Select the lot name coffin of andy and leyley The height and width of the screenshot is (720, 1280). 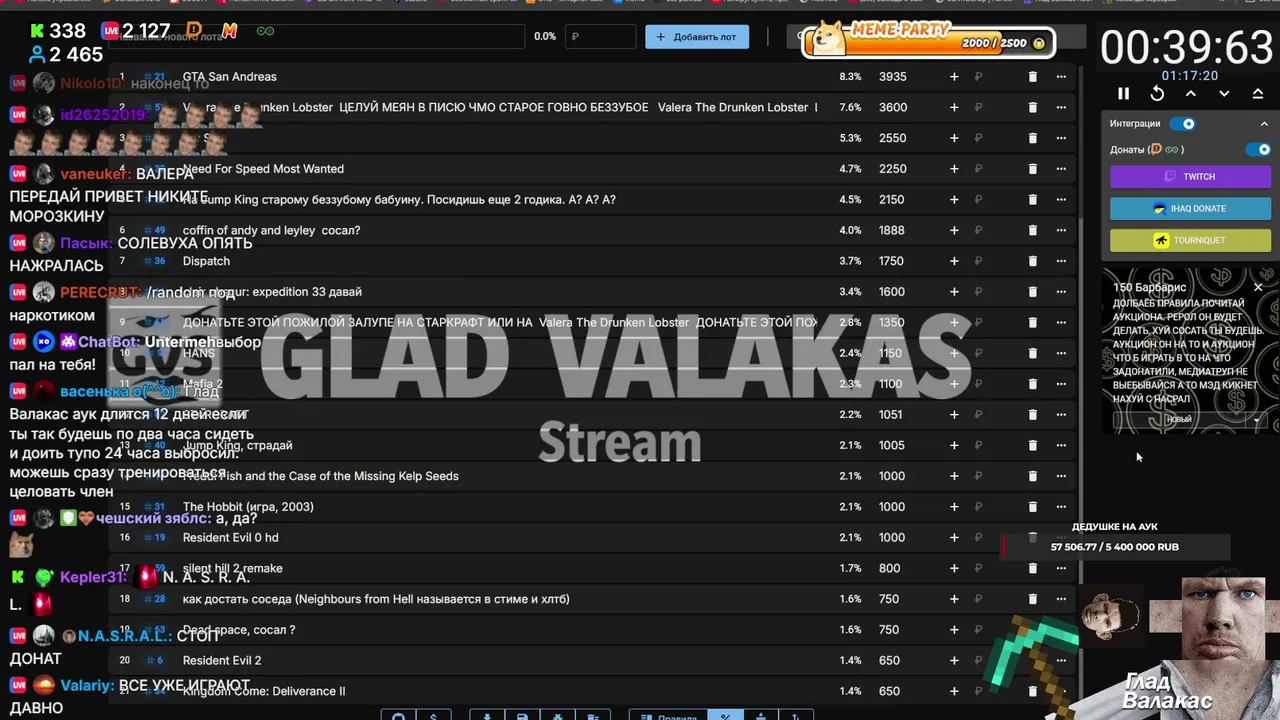coord(271,231)
